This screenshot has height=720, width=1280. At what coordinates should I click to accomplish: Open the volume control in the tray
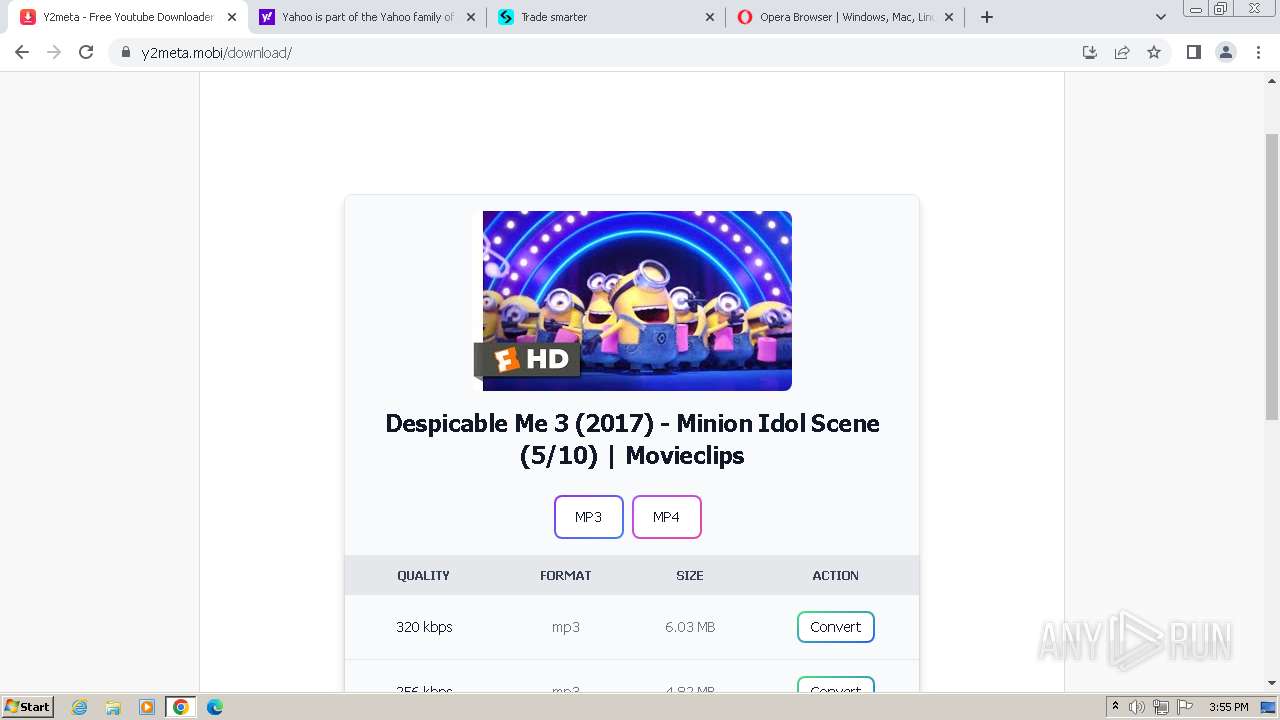(x=1137, y=707)
